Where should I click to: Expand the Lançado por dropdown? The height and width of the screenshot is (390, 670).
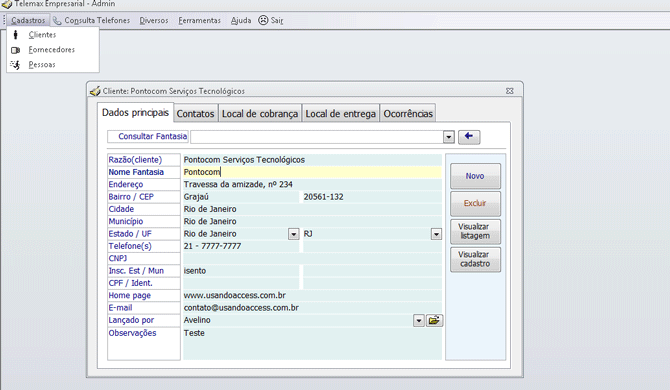point(419,321)
